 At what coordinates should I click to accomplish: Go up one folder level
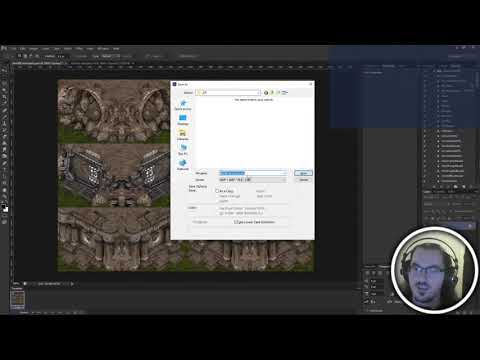click(x=272, y=92)
